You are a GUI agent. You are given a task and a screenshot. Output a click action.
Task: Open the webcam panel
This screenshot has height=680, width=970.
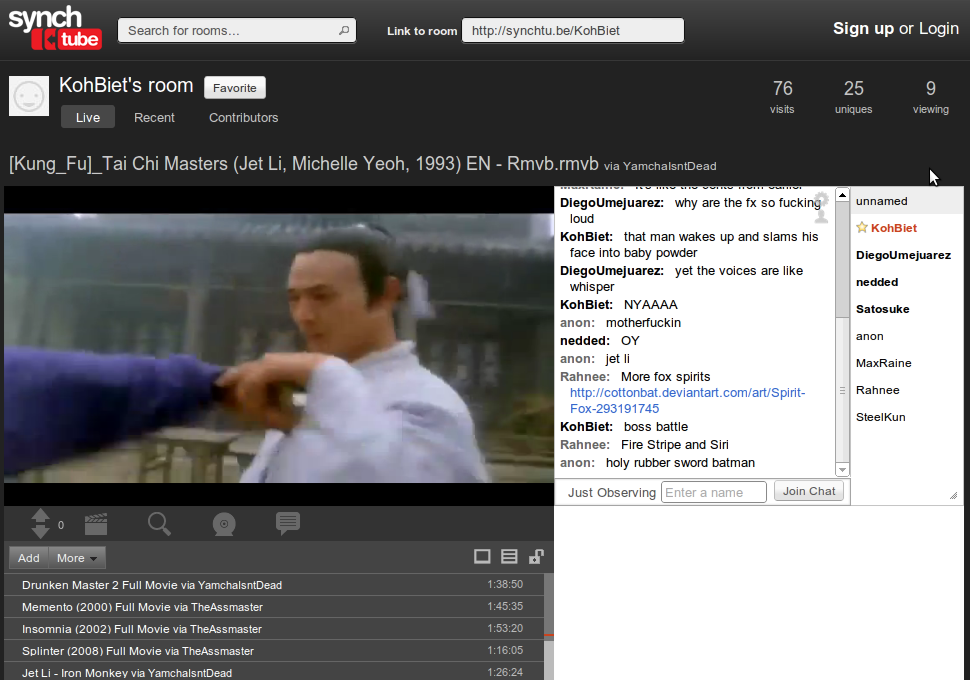224,524
